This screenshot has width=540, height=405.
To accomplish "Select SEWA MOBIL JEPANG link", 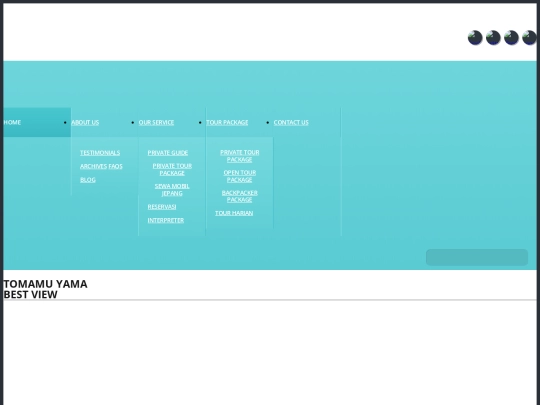I will (x=172, y=189).
